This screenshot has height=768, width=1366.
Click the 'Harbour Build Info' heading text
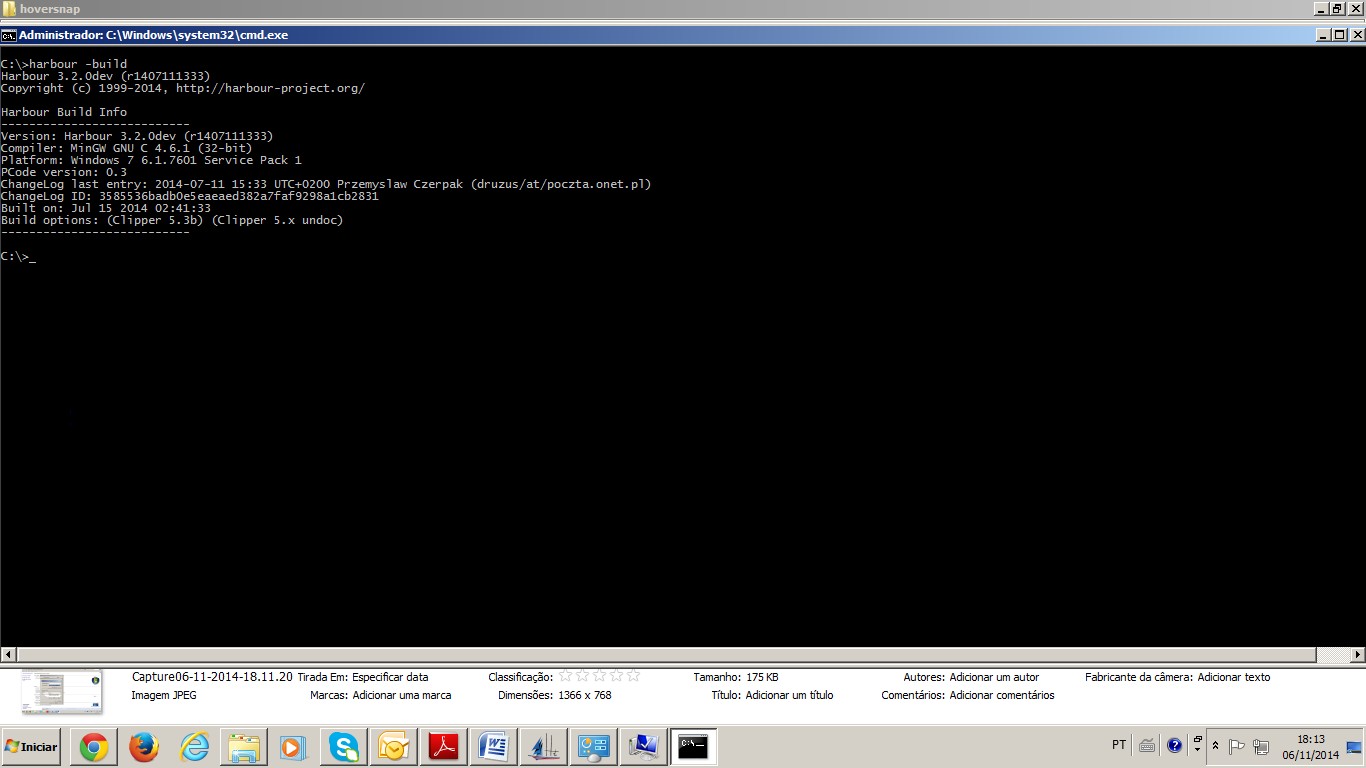tap(64, 112)
